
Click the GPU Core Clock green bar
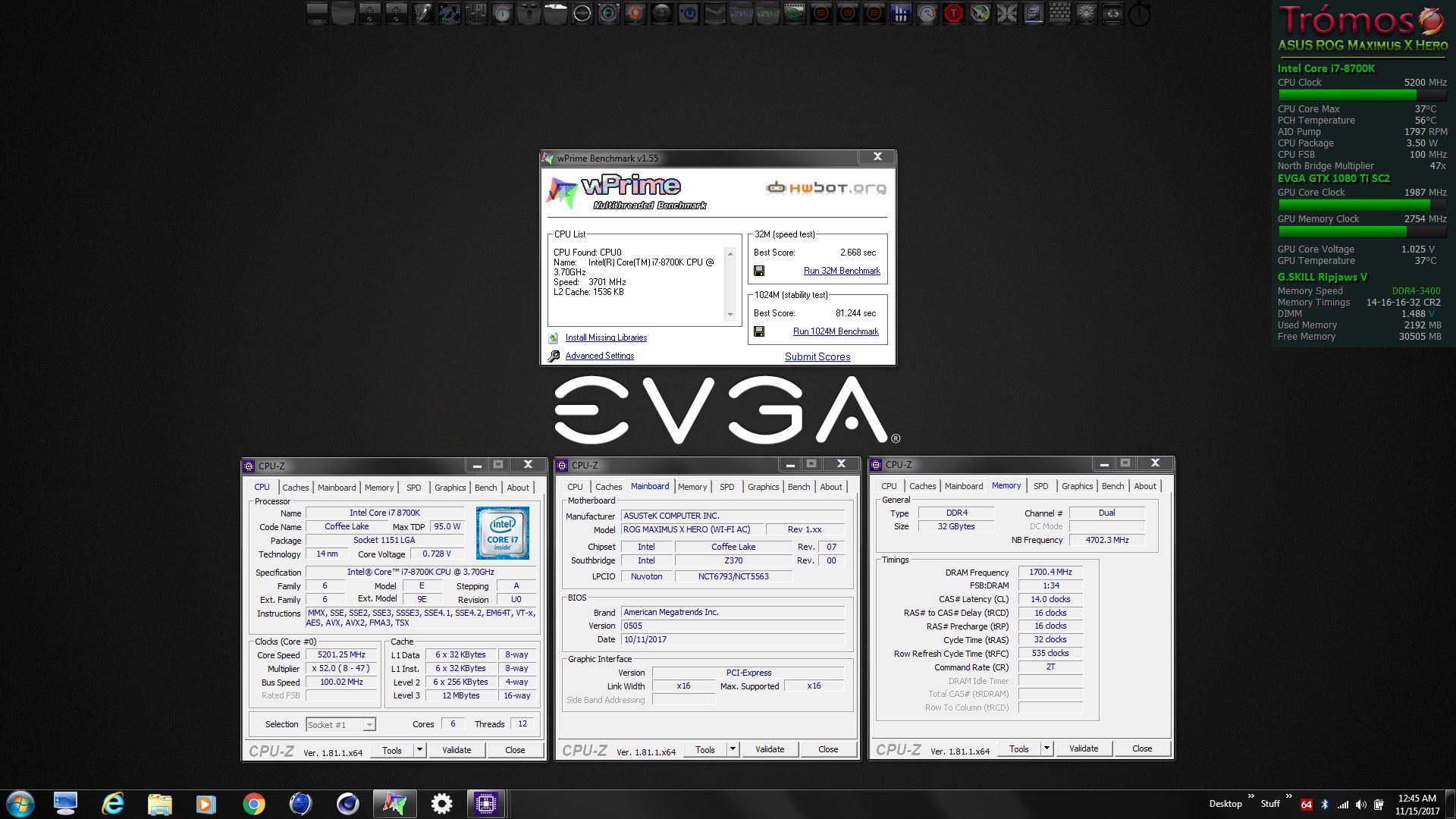tap(1361, 205)
